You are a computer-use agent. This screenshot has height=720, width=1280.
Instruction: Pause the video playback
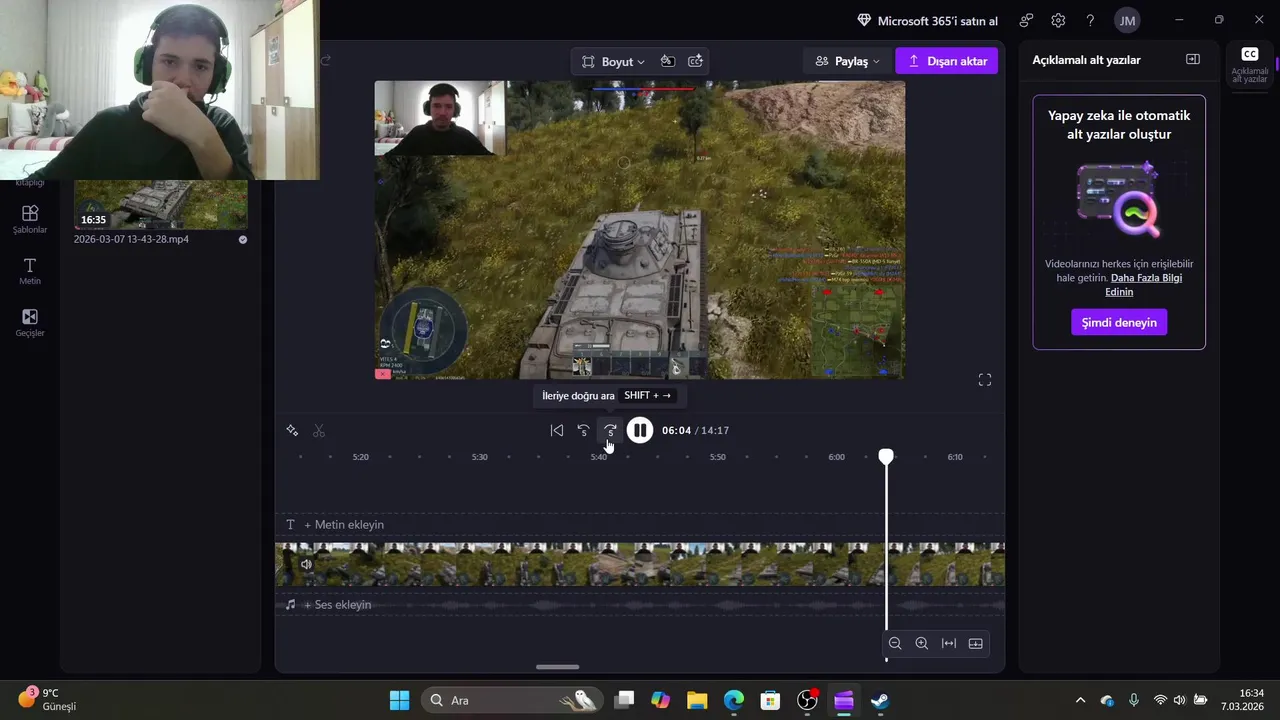[x=640, y=430]
